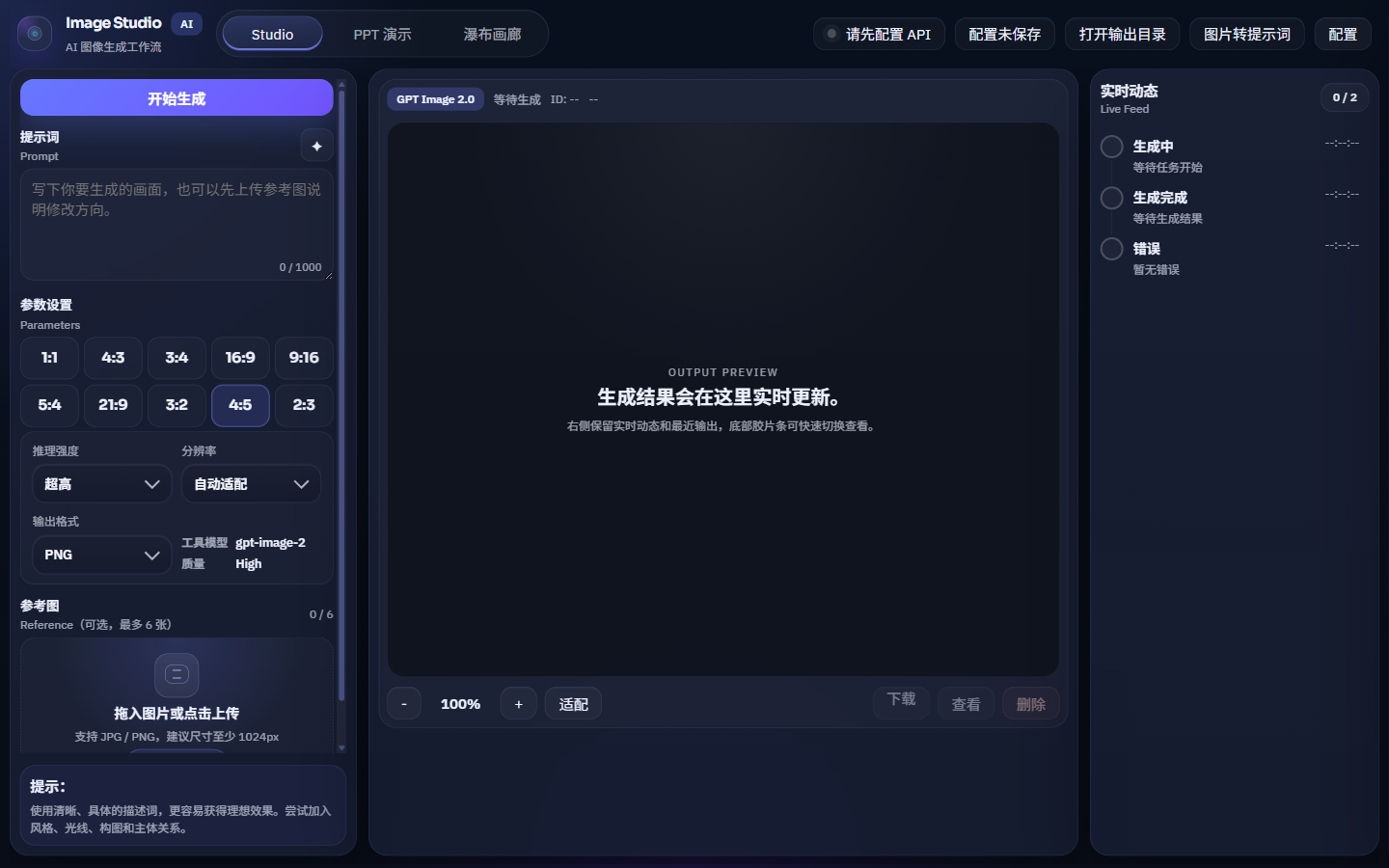This screenshot has width=1389, height=868.
Task: Click the AI badge beside the logo
Action: [186, 24]
